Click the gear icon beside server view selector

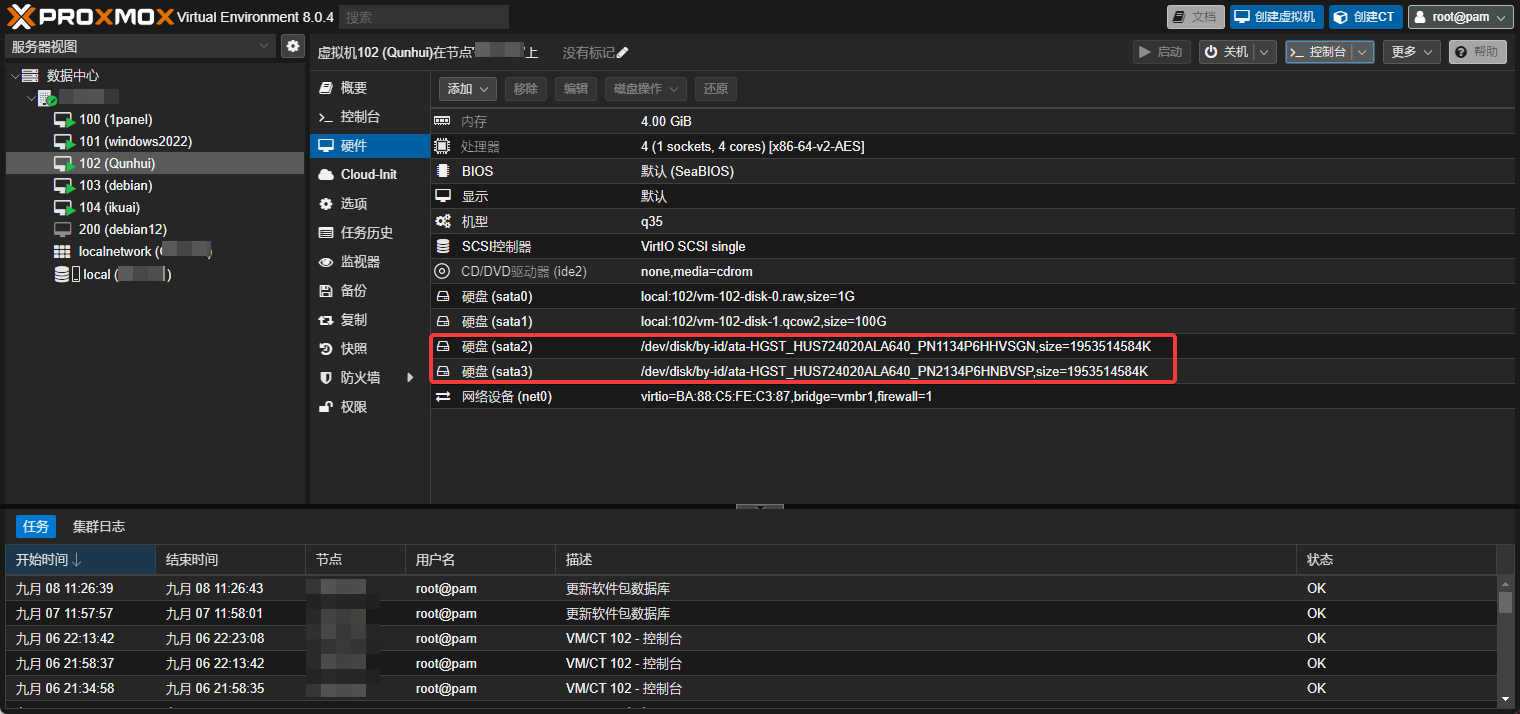click(292, 46)
